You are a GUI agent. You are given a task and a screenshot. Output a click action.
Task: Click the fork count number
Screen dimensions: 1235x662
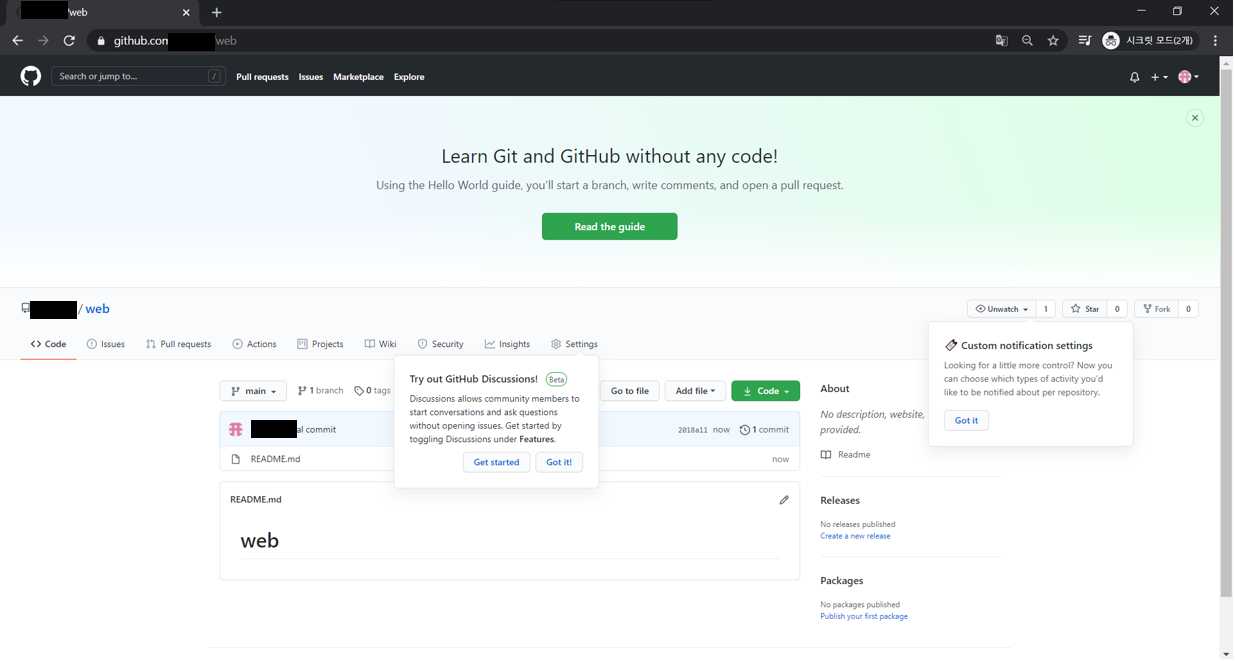[x=1188, y=309]
